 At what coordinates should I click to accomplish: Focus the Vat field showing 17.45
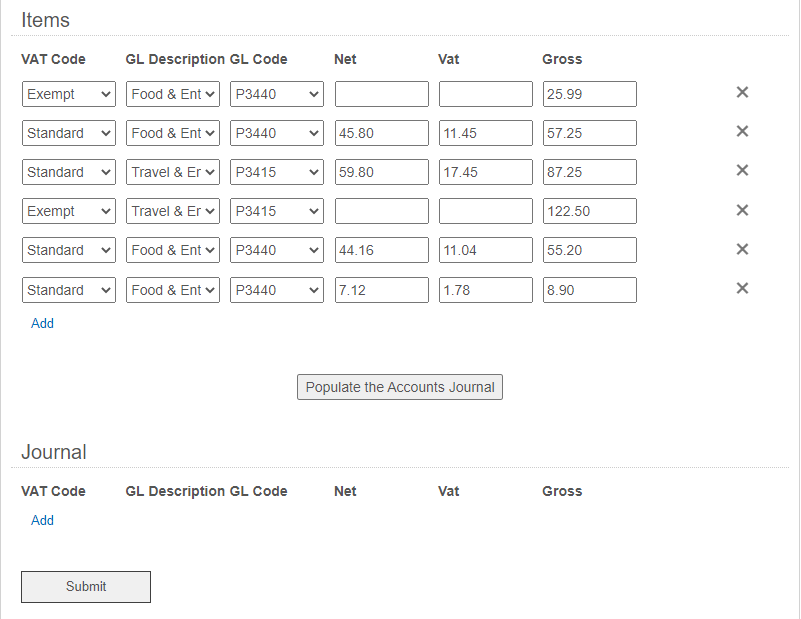[485, 172]
